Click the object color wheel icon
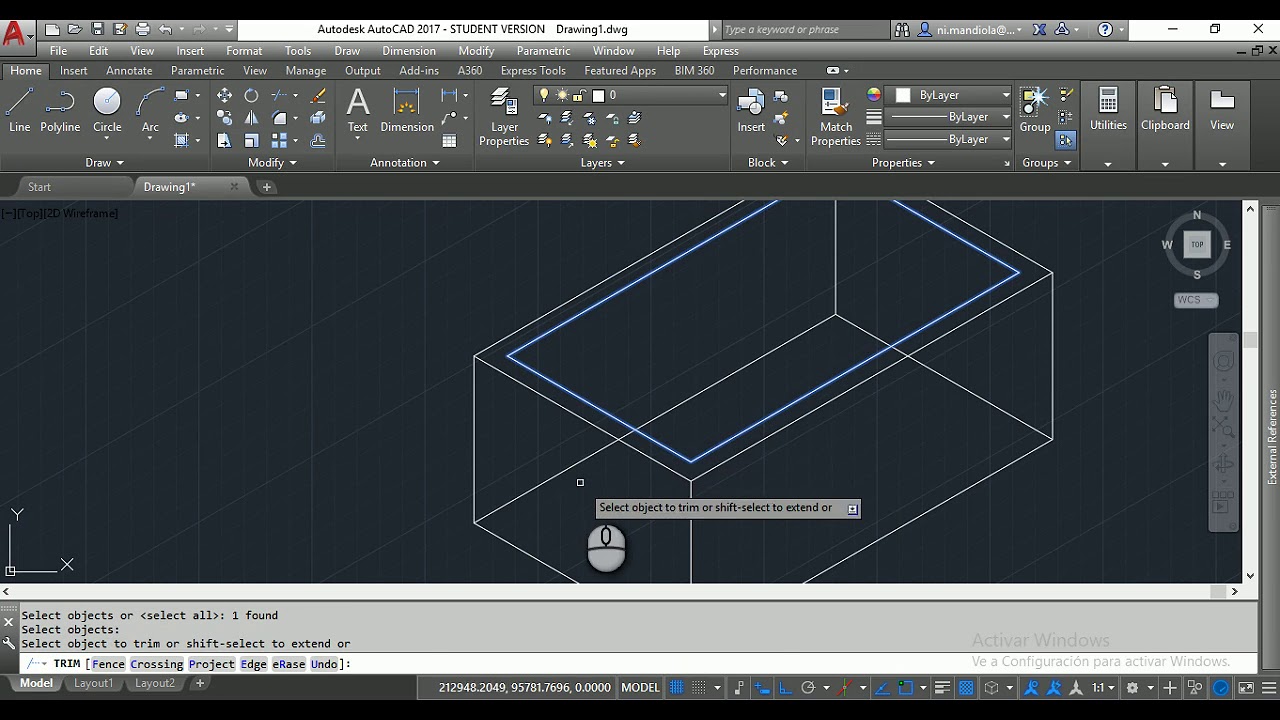This screenshot has height=720, width=1280. coord(874,95)
